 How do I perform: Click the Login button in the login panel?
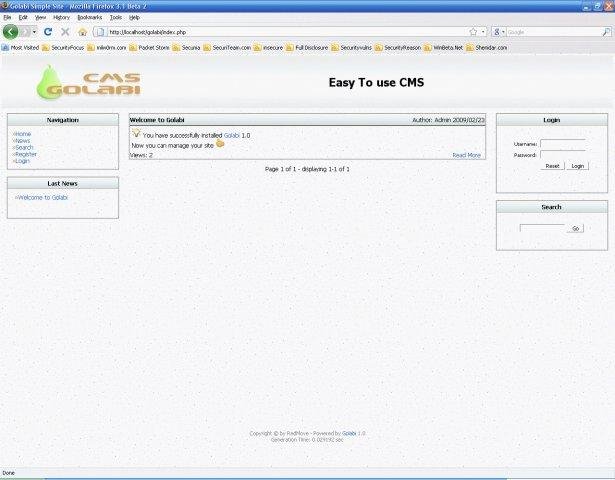(577, 166)
